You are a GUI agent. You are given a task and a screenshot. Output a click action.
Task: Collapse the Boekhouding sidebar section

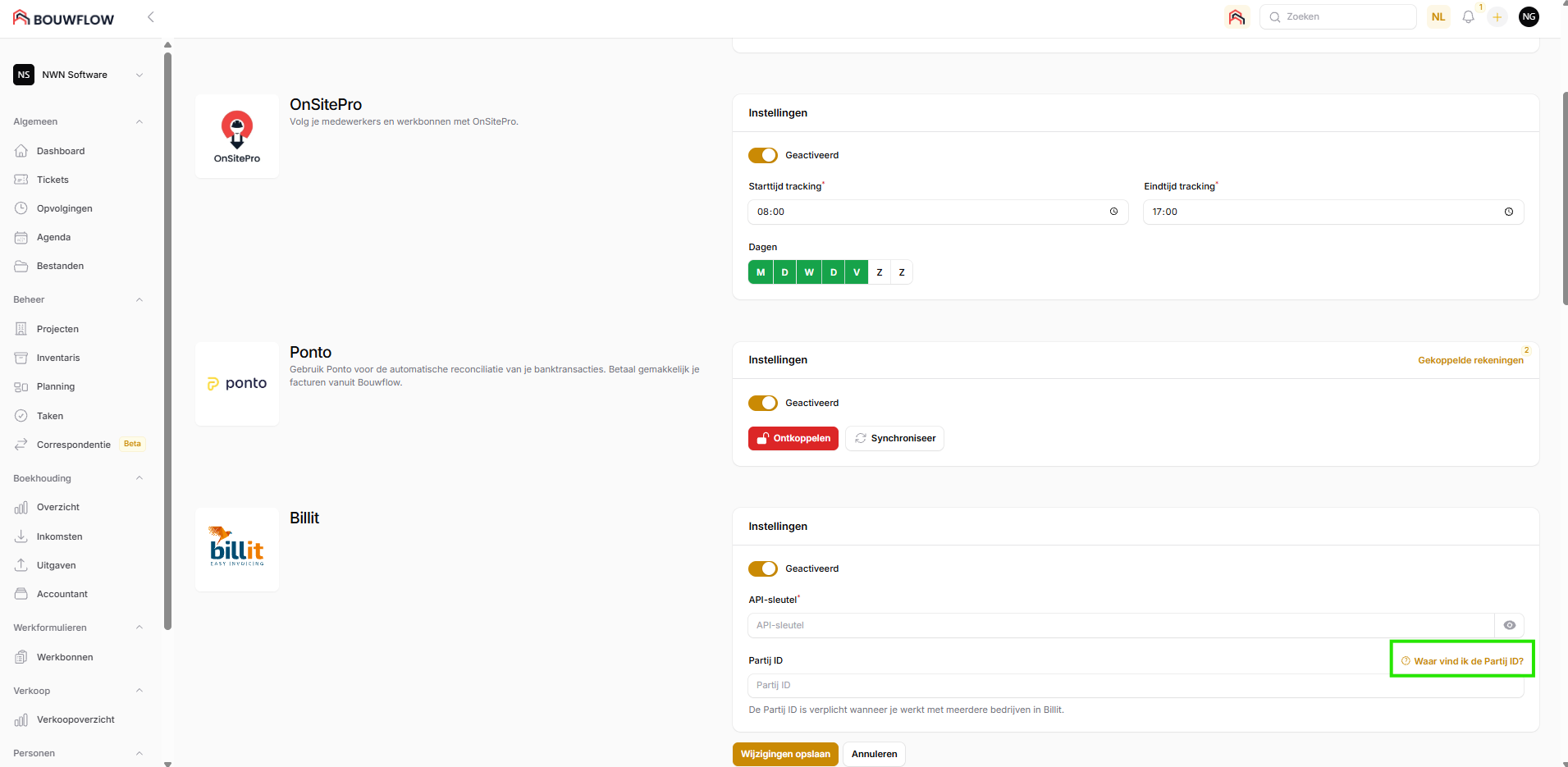click(x=139, y=478)
